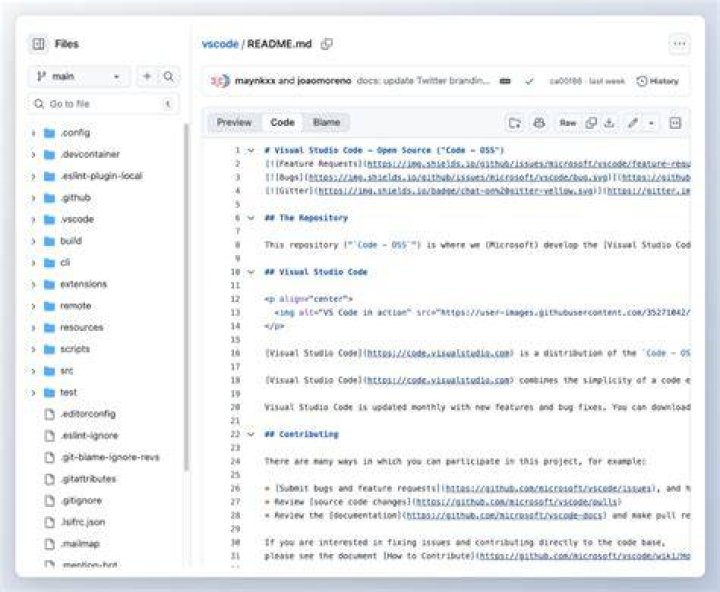Open the resources folder
The image size is (720, 592).
tap(82, 327)
